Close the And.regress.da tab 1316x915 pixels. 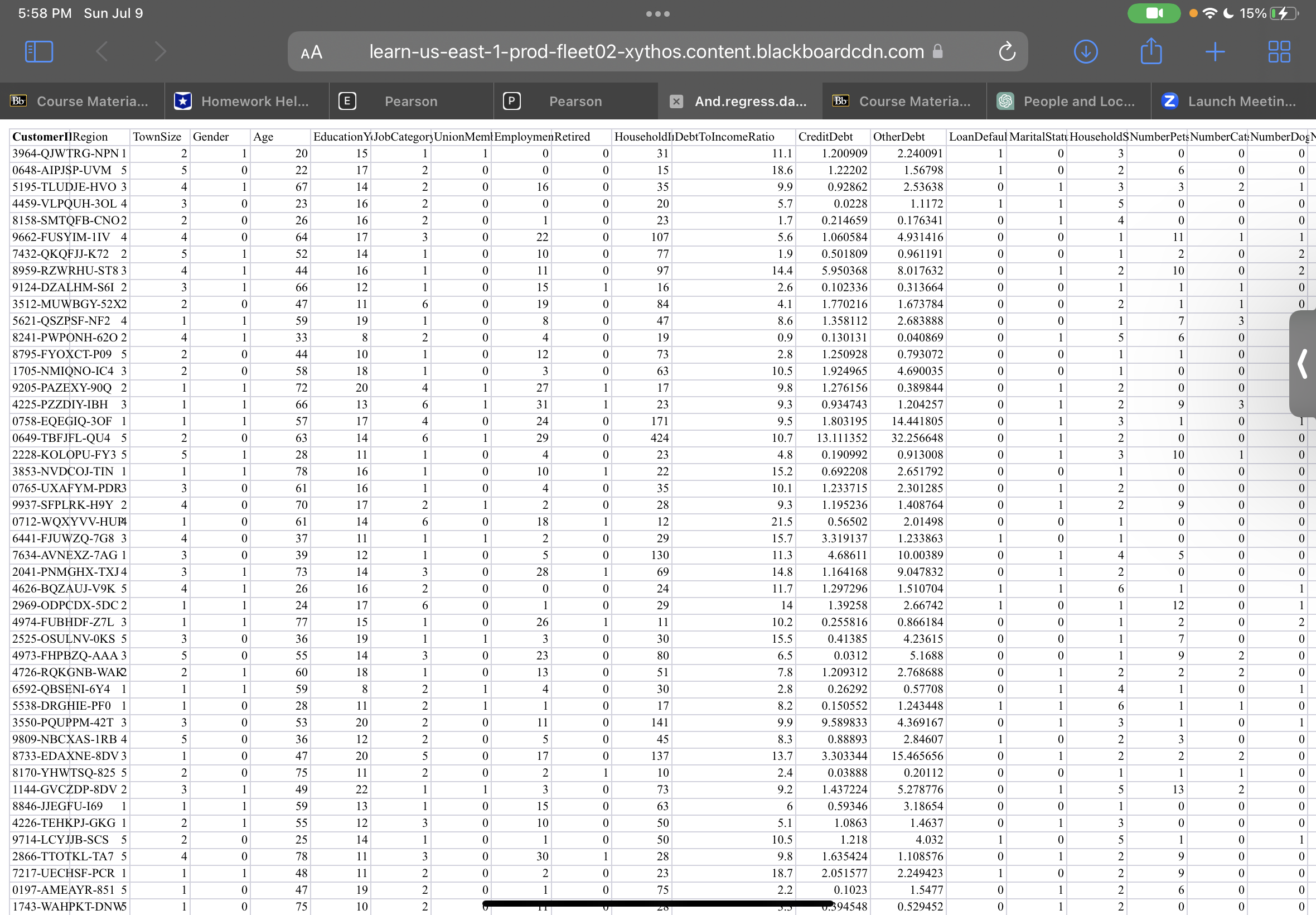pos(676,101)
